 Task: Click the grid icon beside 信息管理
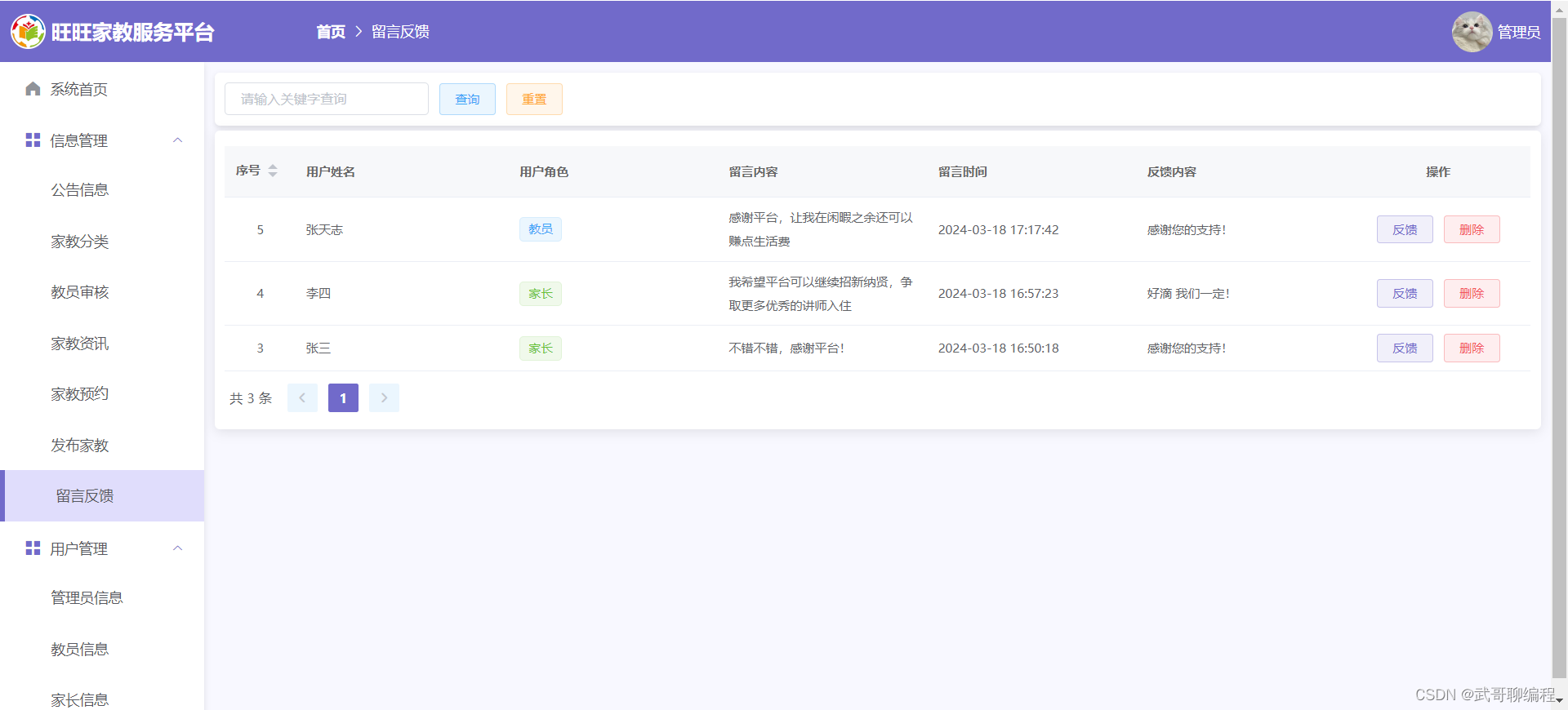tap(33, 140)
